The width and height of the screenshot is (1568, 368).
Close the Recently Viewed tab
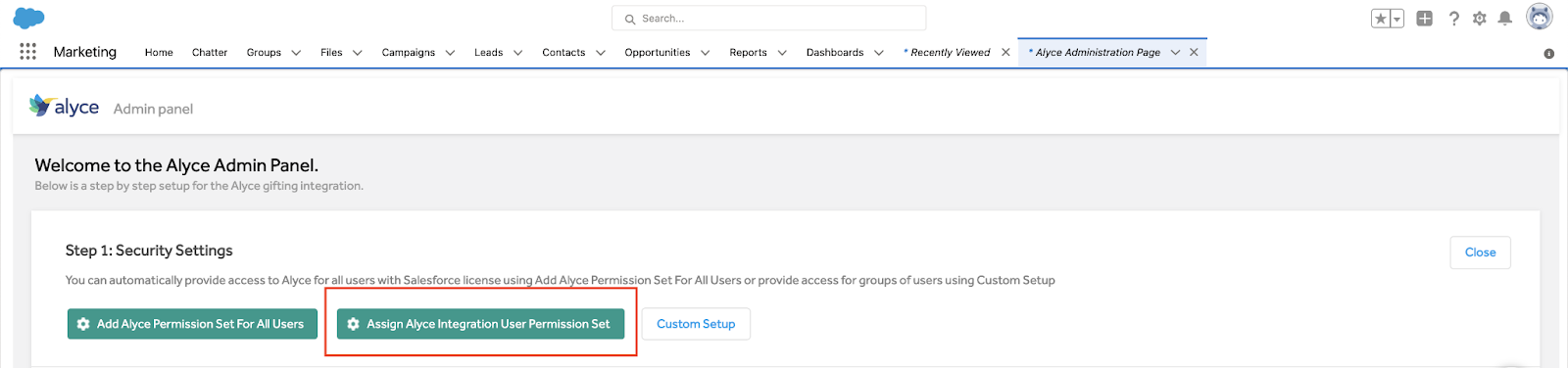[x=1005, y=53]
